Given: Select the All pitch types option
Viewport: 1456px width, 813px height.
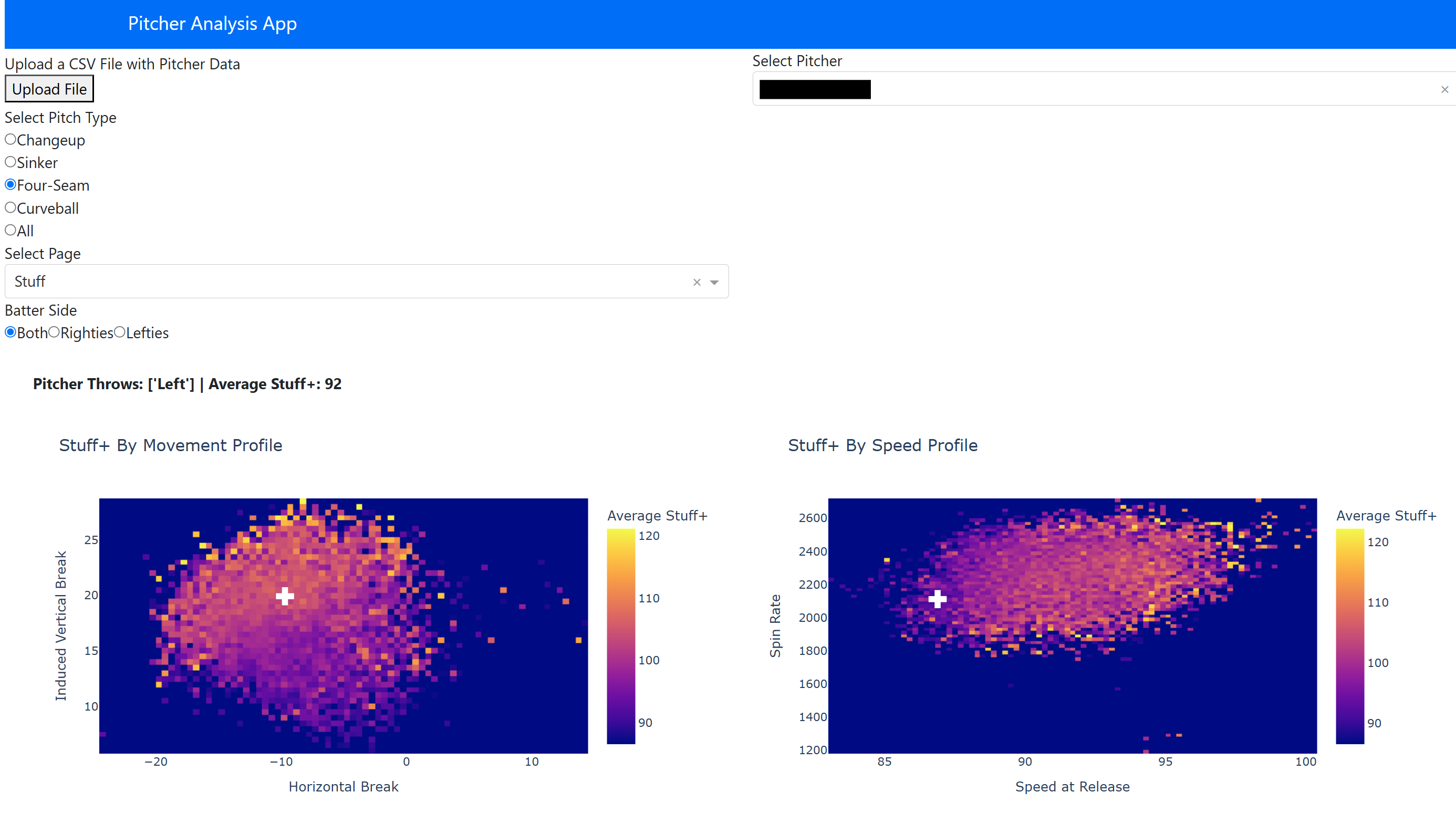Looking at the screenshot, I should pos(10,231).
